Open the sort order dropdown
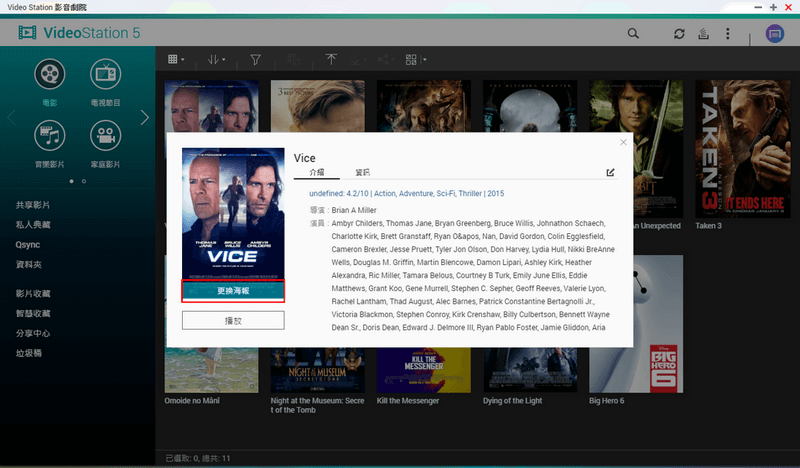 point(216,60)
